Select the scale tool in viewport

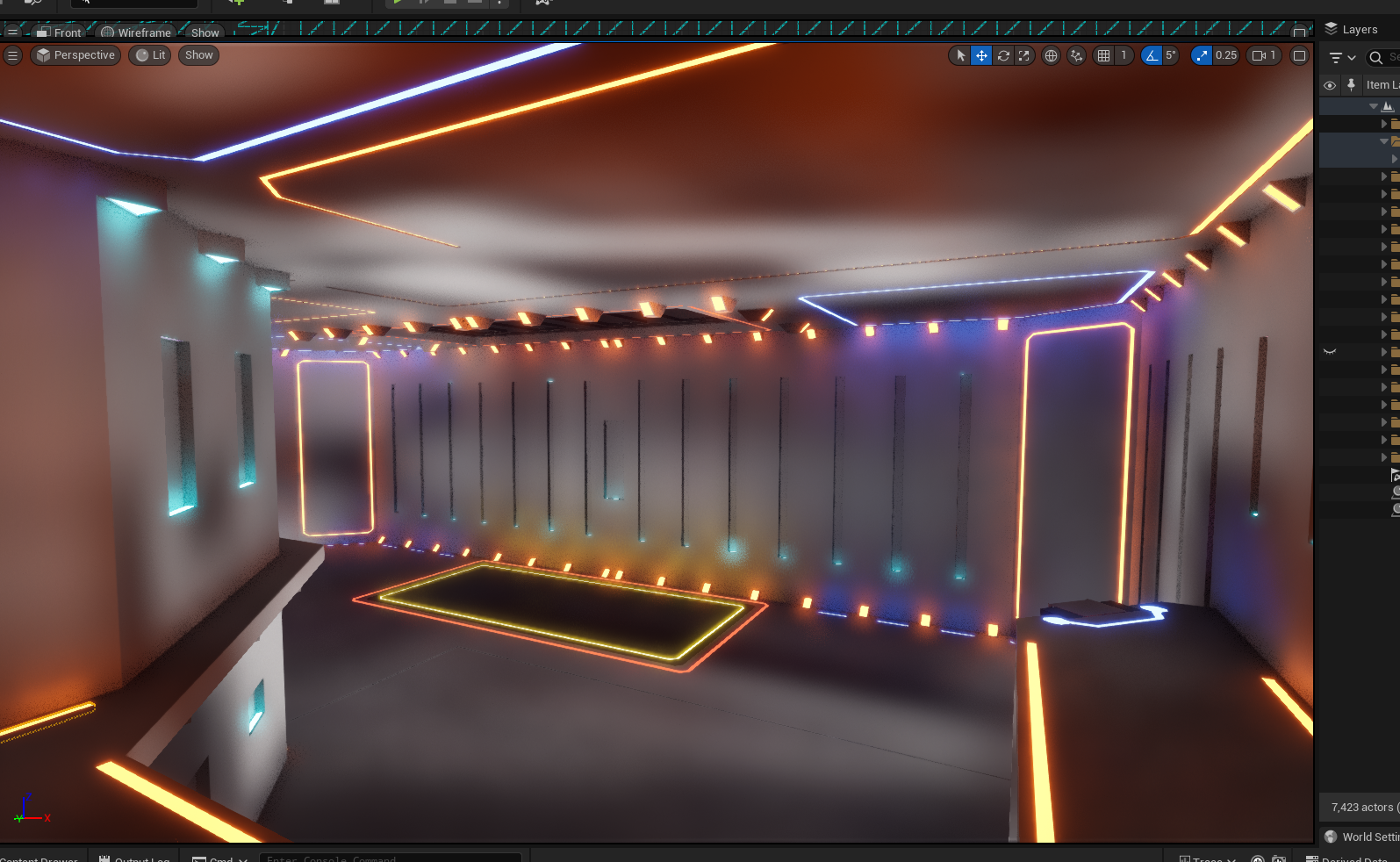point(1024,55)
